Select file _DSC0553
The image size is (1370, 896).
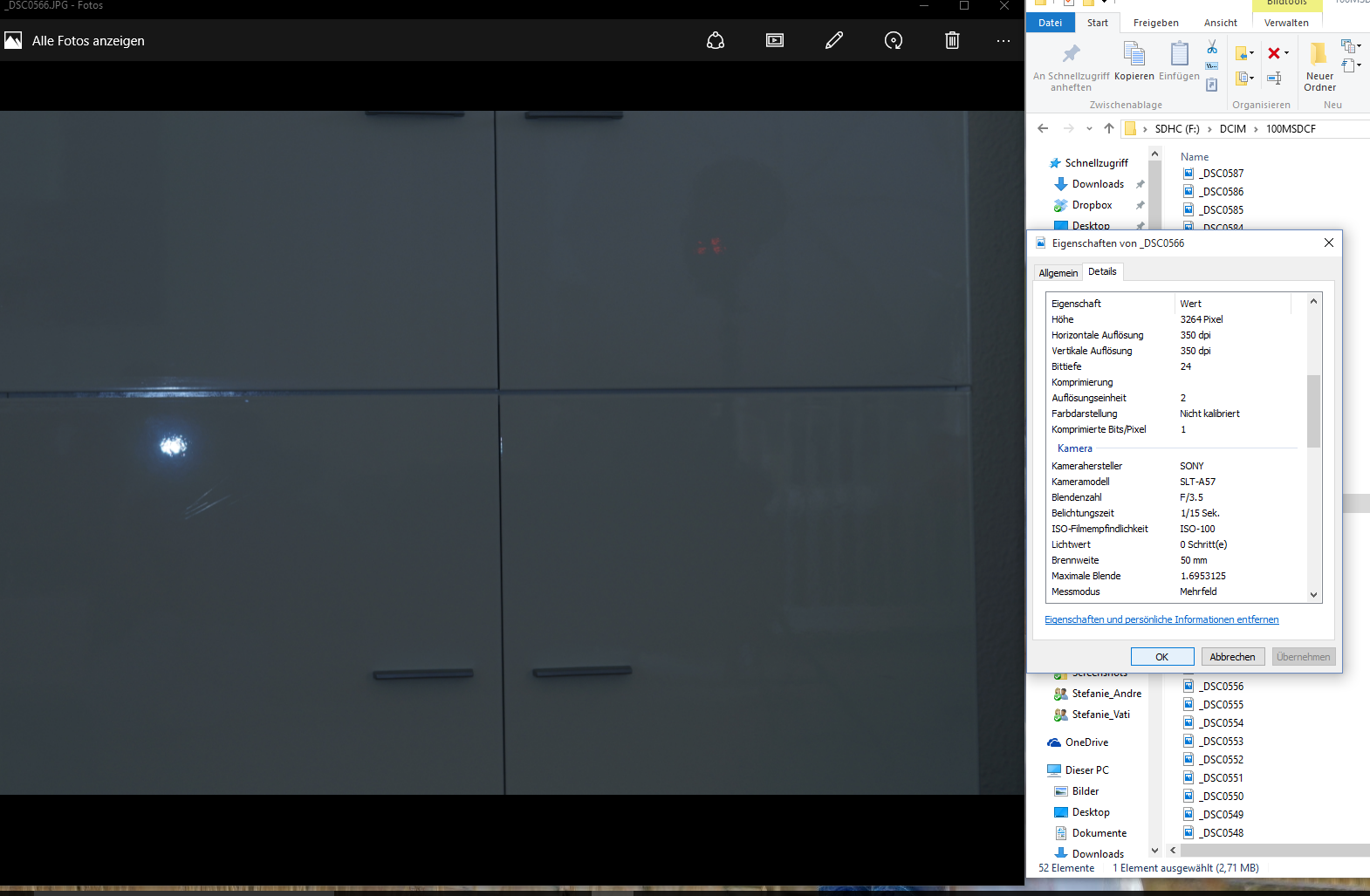click(1221, 742)
